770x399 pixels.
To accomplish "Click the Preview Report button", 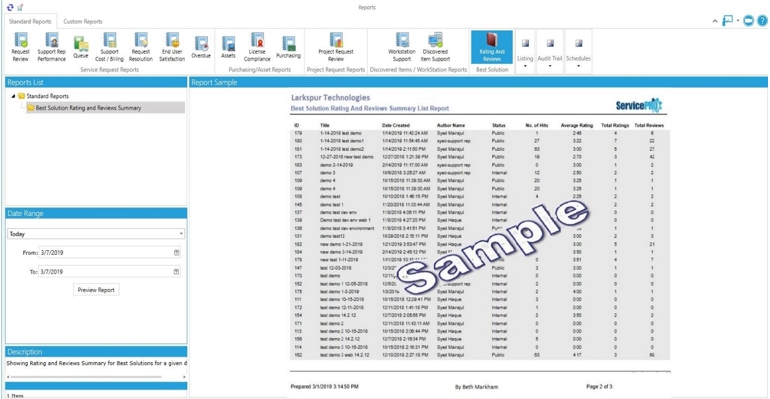I will [96, 290].
